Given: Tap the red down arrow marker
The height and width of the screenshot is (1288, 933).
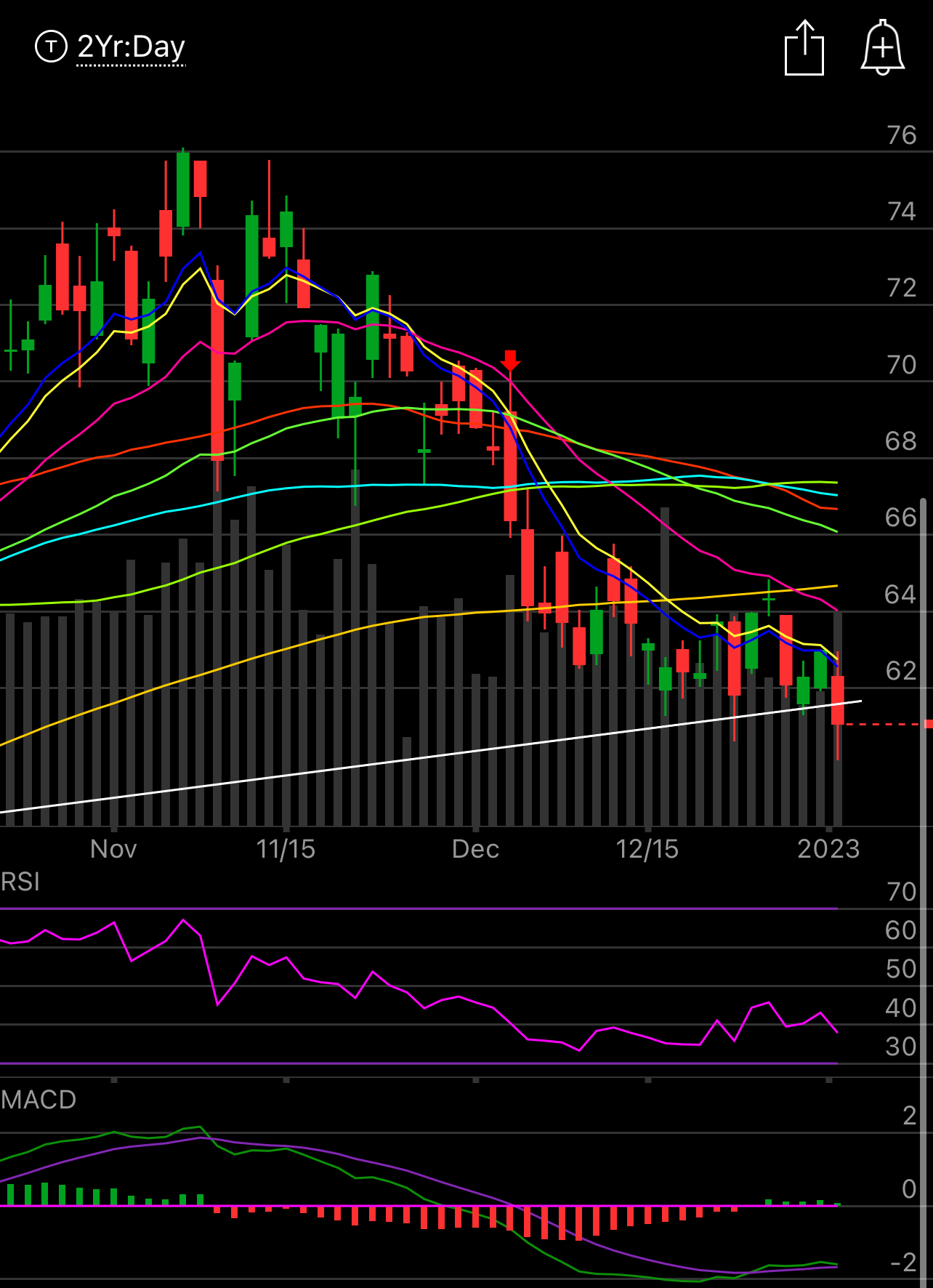Looking at the screenshot, I should pos(510,361).
